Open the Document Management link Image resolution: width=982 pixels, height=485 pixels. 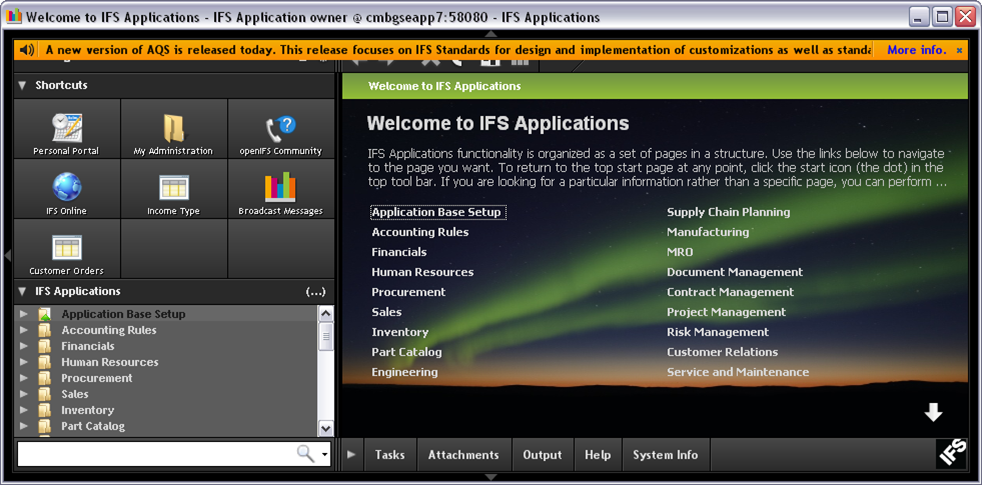pos(735,273)
